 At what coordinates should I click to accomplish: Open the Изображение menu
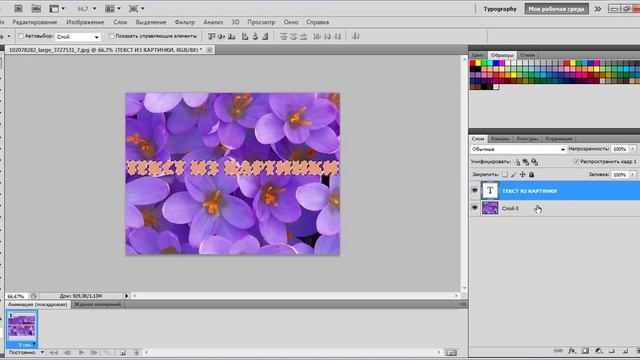pos(85,22)
